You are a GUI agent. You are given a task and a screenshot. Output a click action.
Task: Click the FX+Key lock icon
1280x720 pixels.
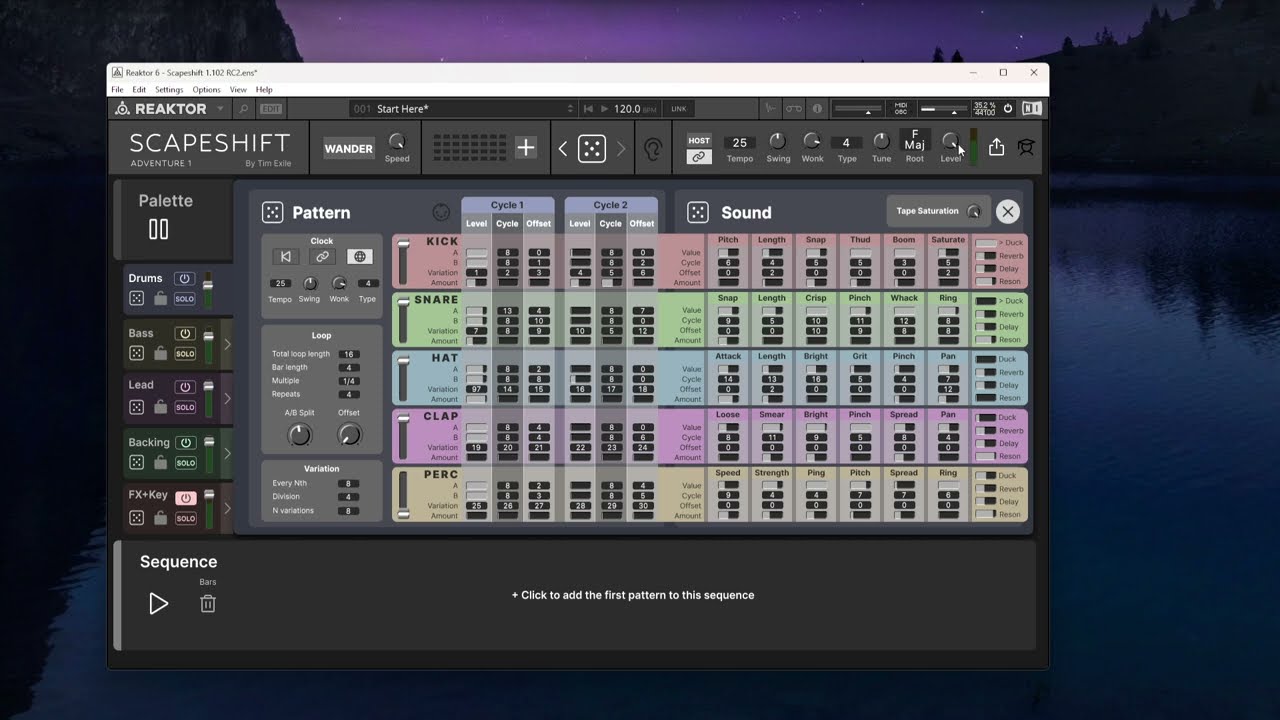pyautogui.click(x=160, y=518)
